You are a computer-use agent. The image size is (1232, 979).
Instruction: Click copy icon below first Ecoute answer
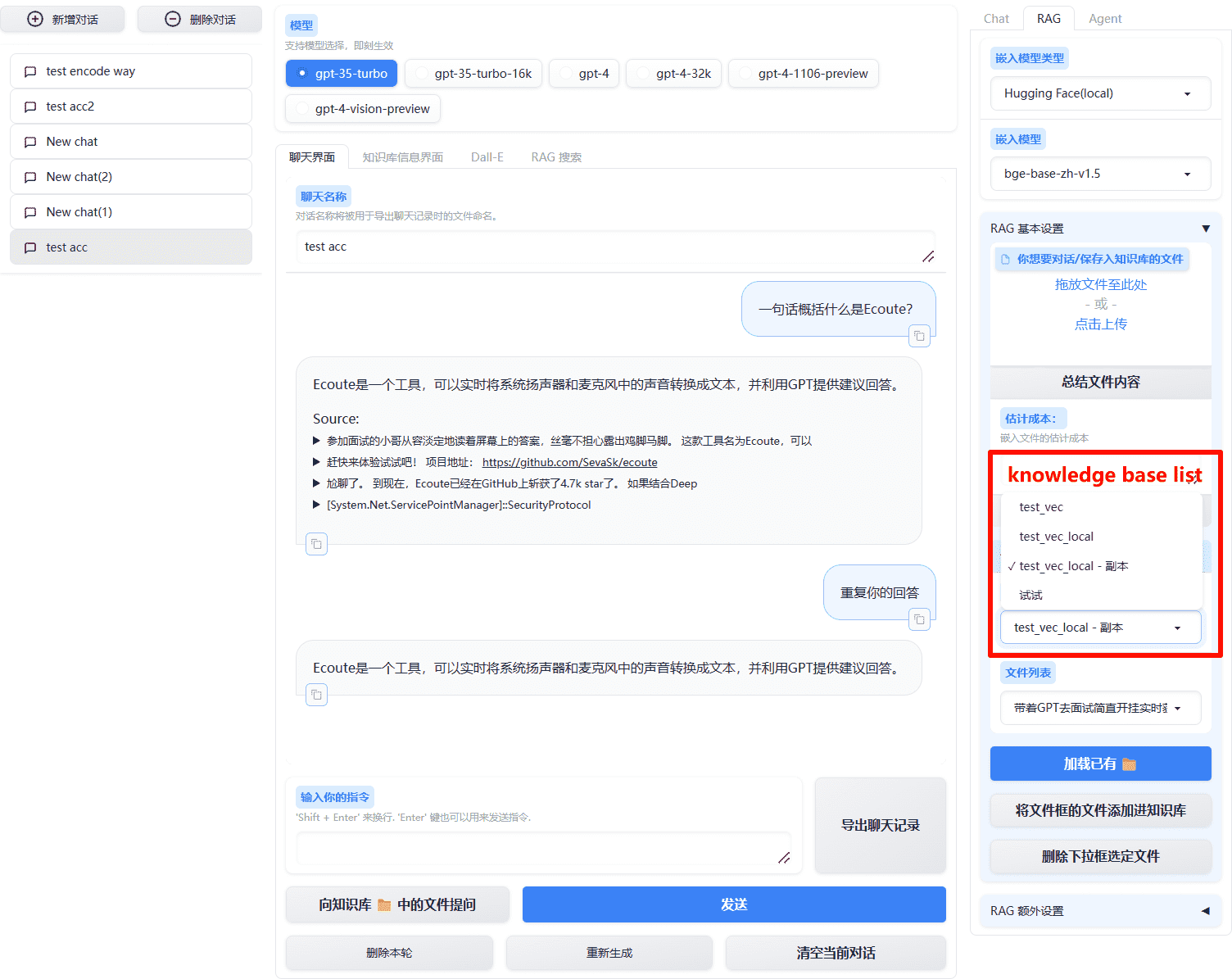pyautogui.click(x=316, y=544)
